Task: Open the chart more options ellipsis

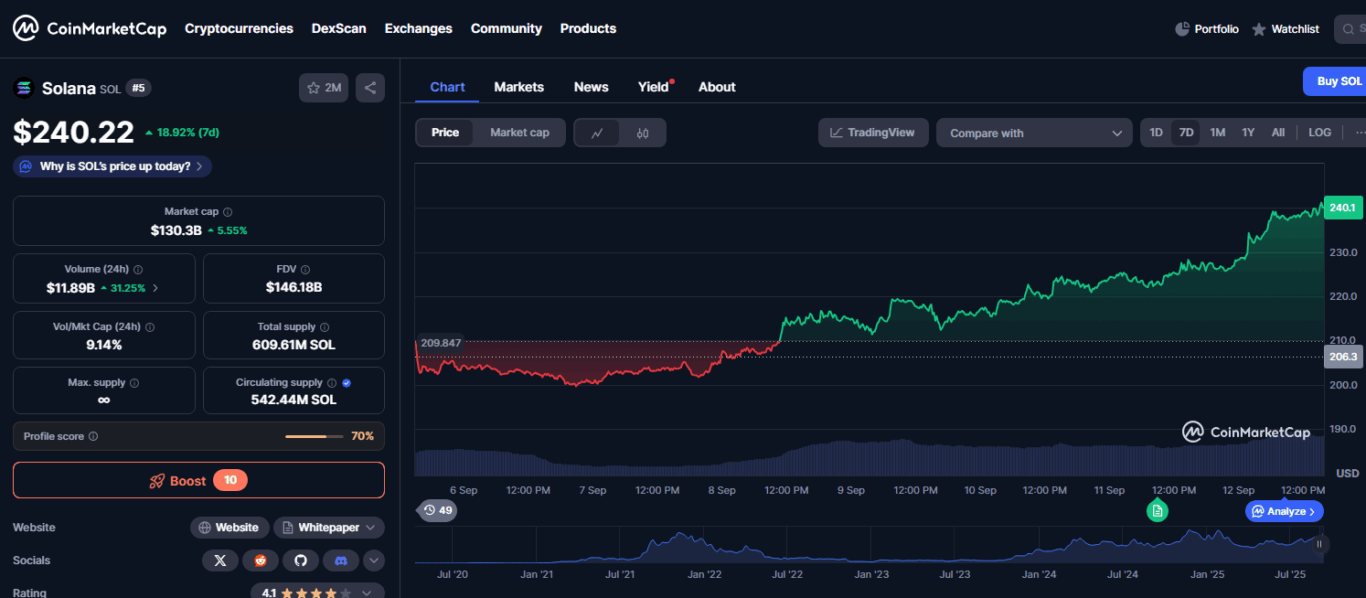Action: pyautogui.click(x=1359, y=133)
